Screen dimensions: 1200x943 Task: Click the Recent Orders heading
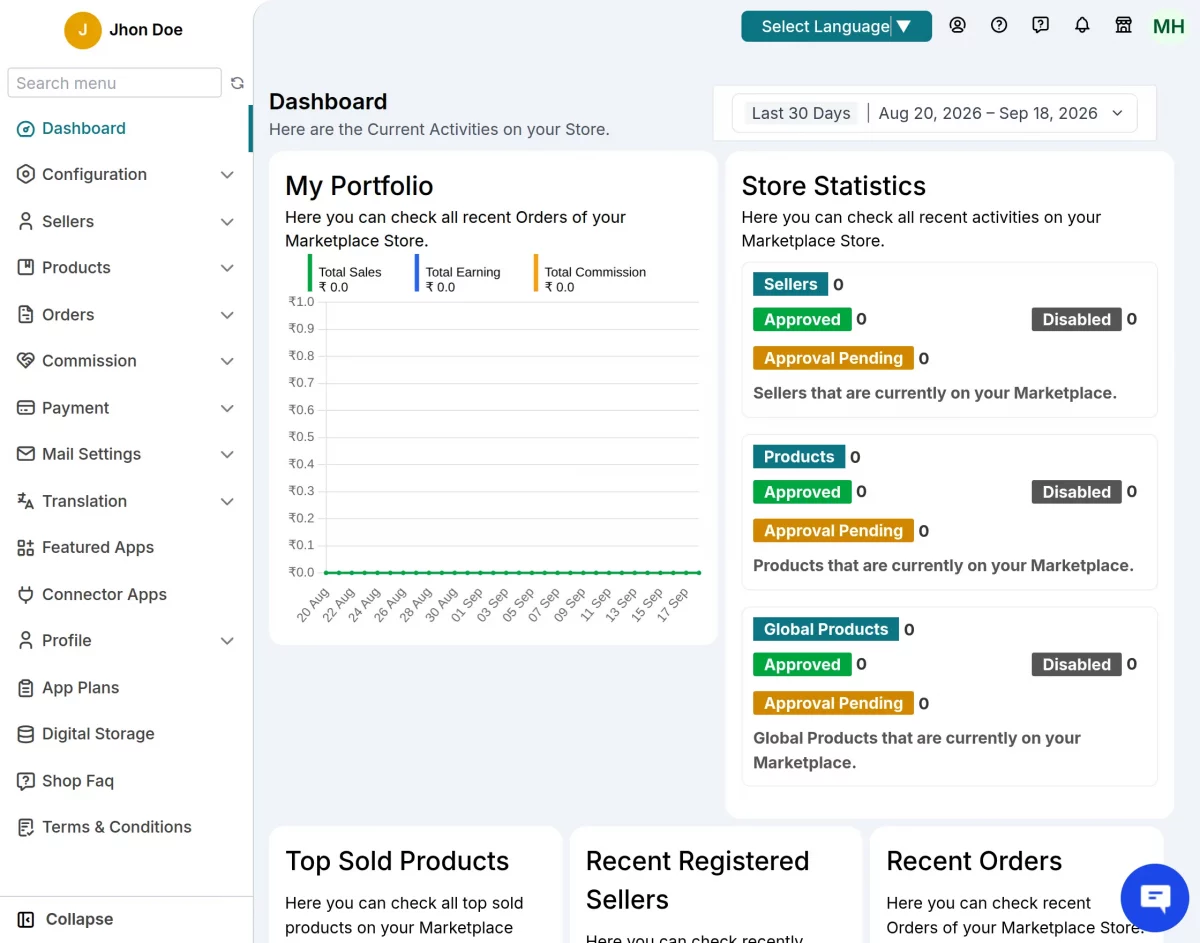974,861
